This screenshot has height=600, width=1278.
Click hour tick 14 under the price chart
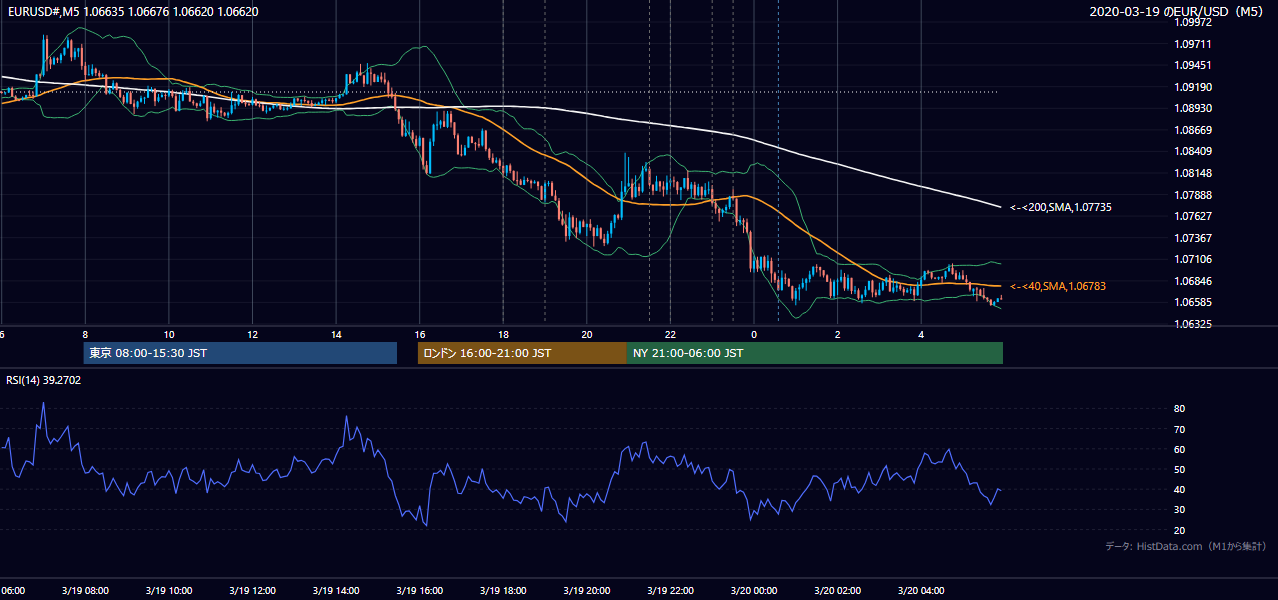336,334
